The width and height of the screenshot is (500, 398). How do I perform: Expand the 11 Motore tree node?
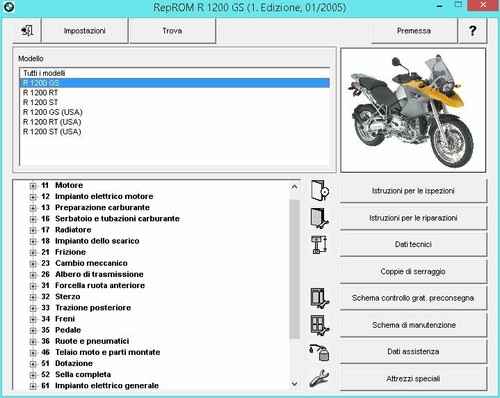tap(33, 186)
